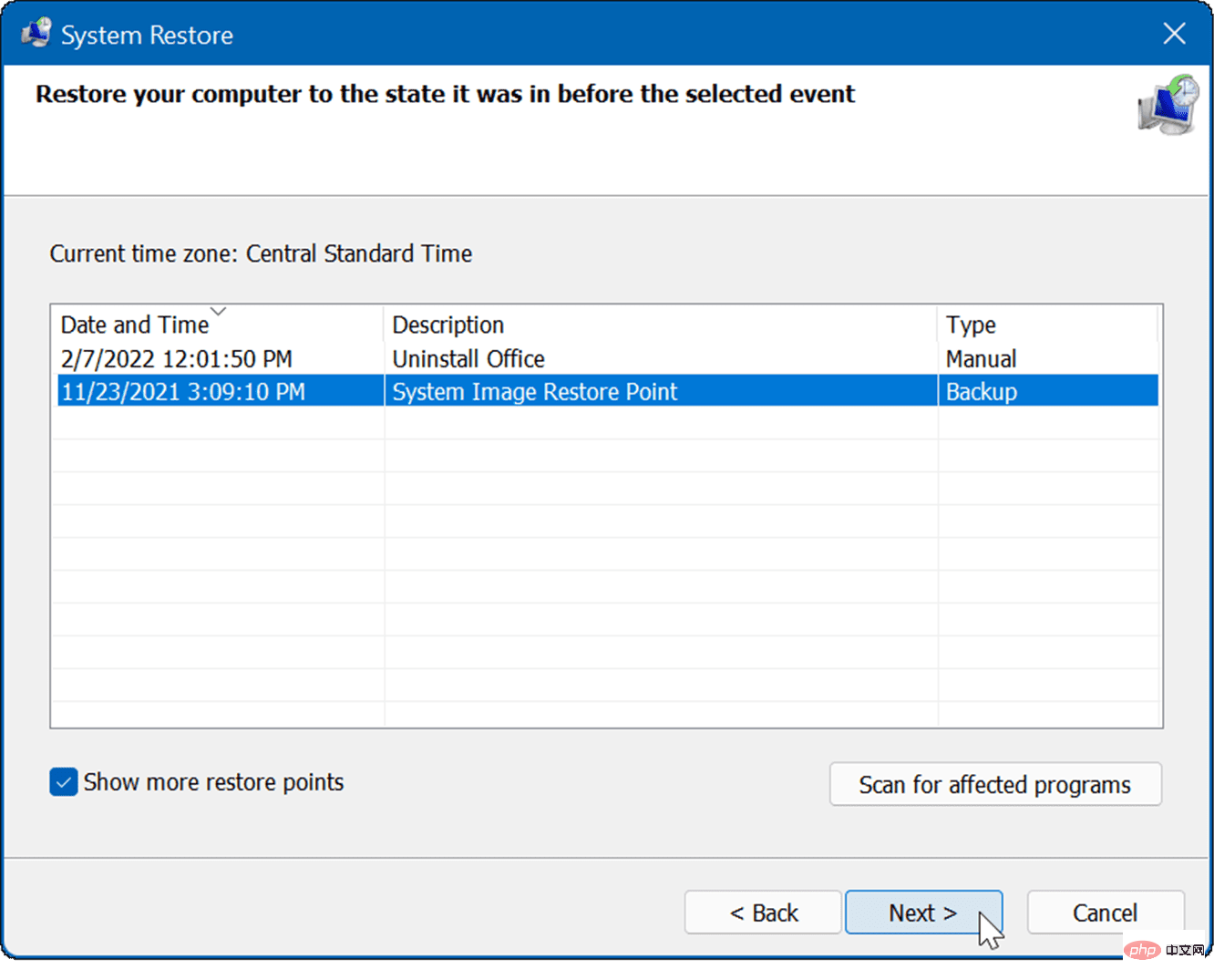Viewport: 1214px width, 980px height.
Task: Click the restore computer graphic in header
Action: click(x=1168, y=105)
